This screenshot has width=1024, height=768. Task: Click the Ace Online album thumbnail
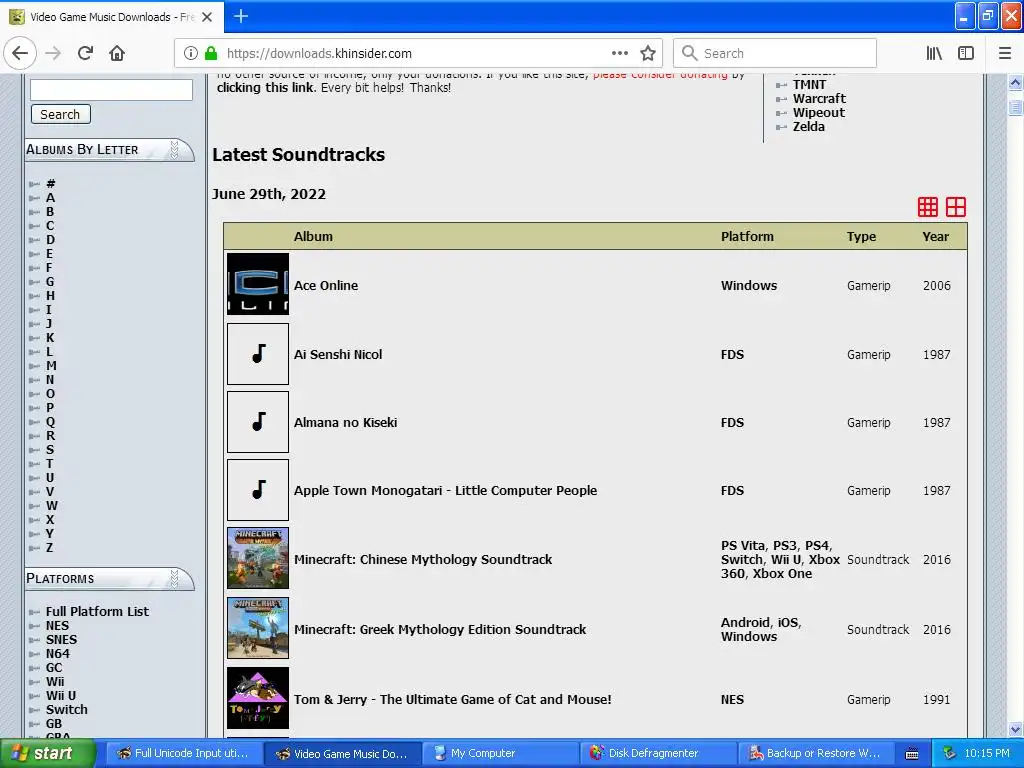point(258,284)
